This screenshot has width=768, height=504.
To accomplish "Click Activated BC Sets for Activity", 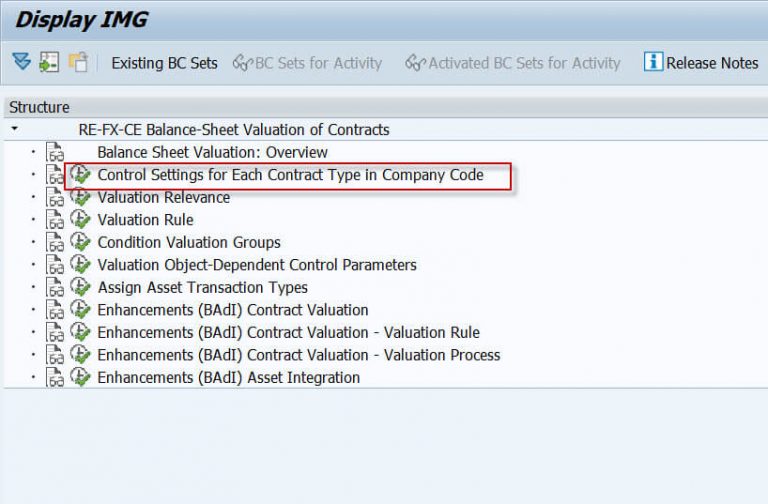I will (513, 63).
